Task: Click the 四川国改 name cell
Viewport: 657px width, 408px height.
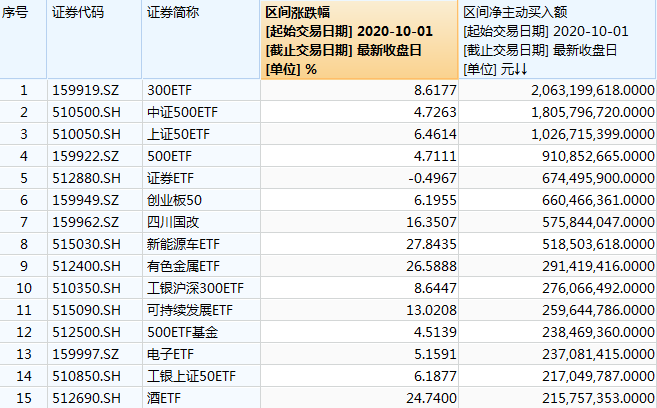Action: 173,222
